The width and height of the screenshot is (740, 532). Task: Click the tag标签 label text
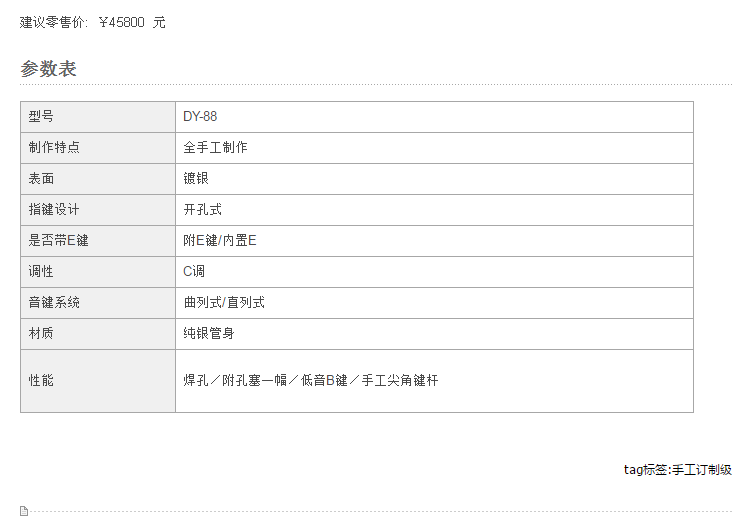pos(645,470)
